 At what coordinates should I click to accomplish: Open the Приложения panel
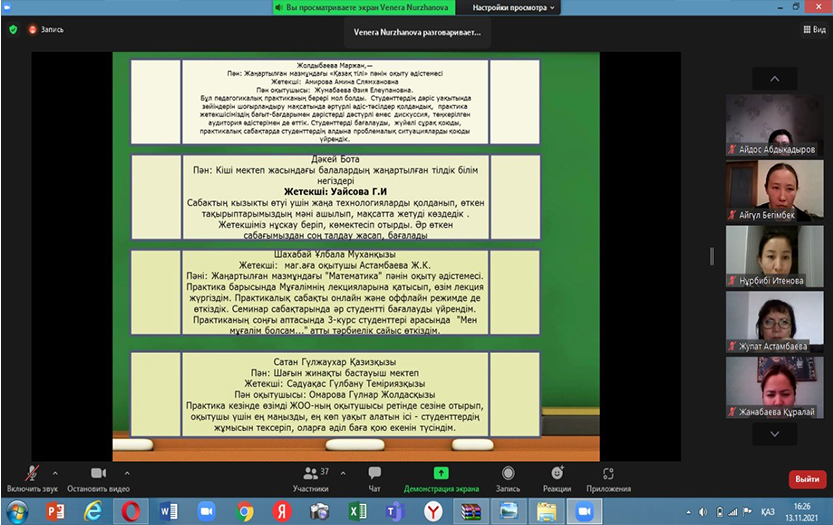click(x=608, y=478)
